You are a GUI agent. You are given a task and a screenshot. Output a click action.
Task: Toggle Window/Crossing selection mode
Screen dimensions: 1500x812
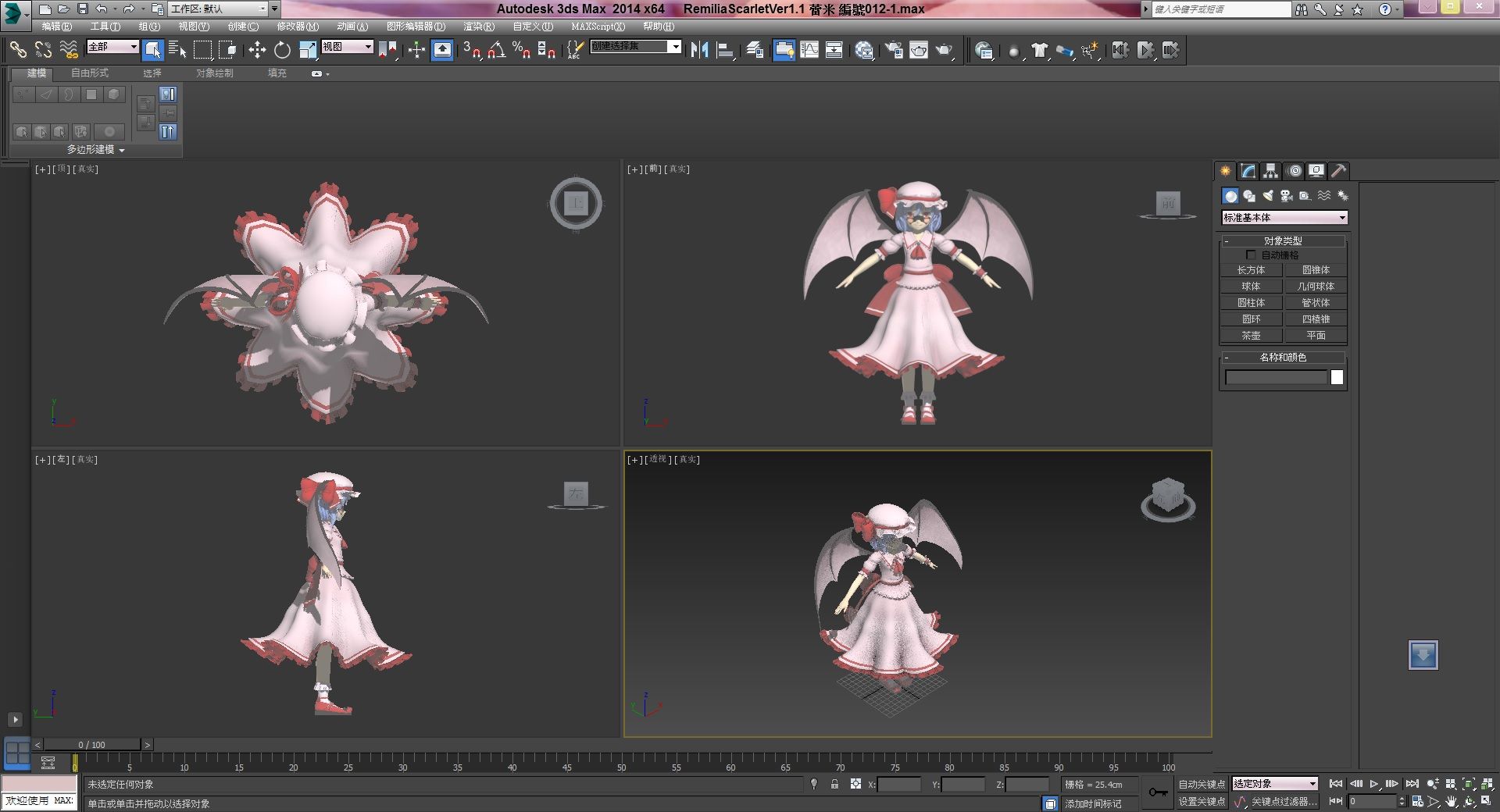[x=227, y=50]
